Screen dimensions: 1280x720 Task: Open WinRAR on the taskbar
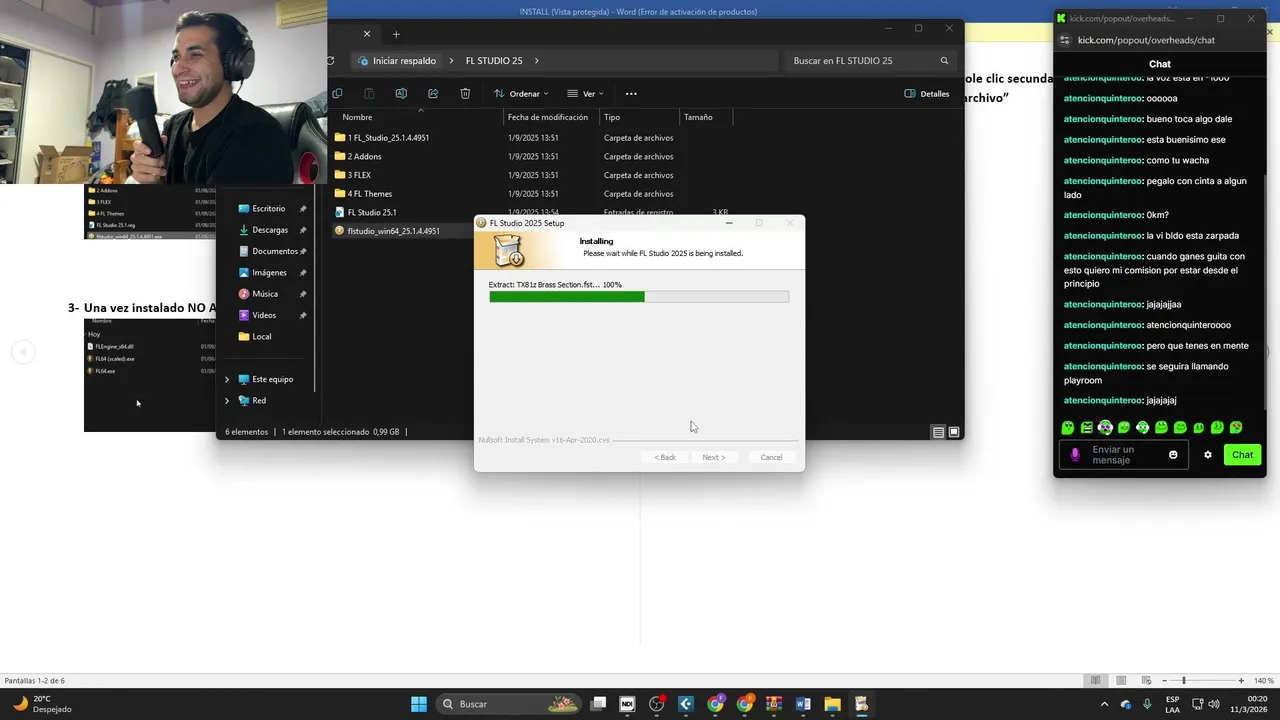773,704
